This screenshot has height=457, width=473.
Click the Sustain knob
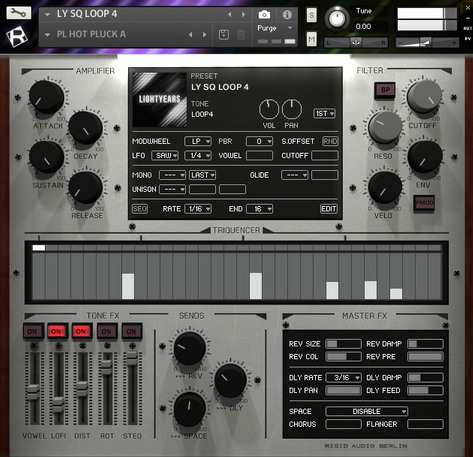point(46,157)
